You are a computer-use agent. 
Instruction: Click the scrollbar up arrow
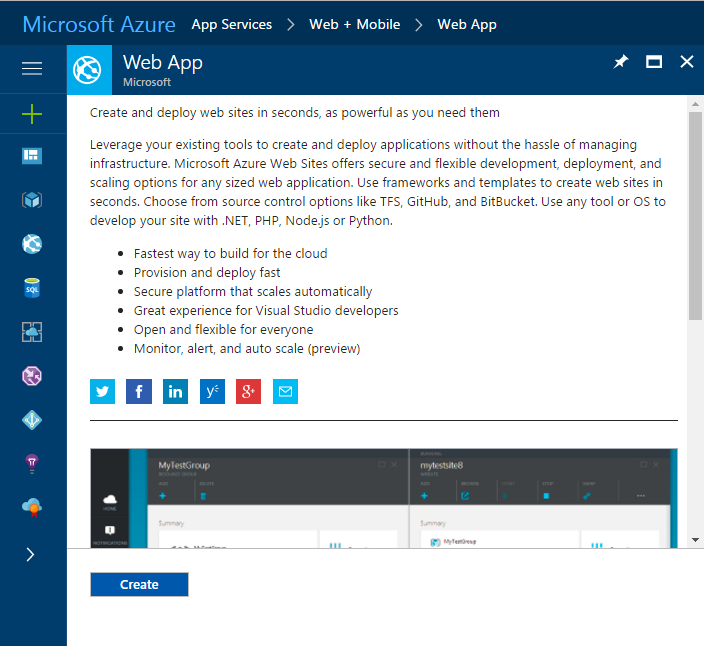[x=695, y=104]
